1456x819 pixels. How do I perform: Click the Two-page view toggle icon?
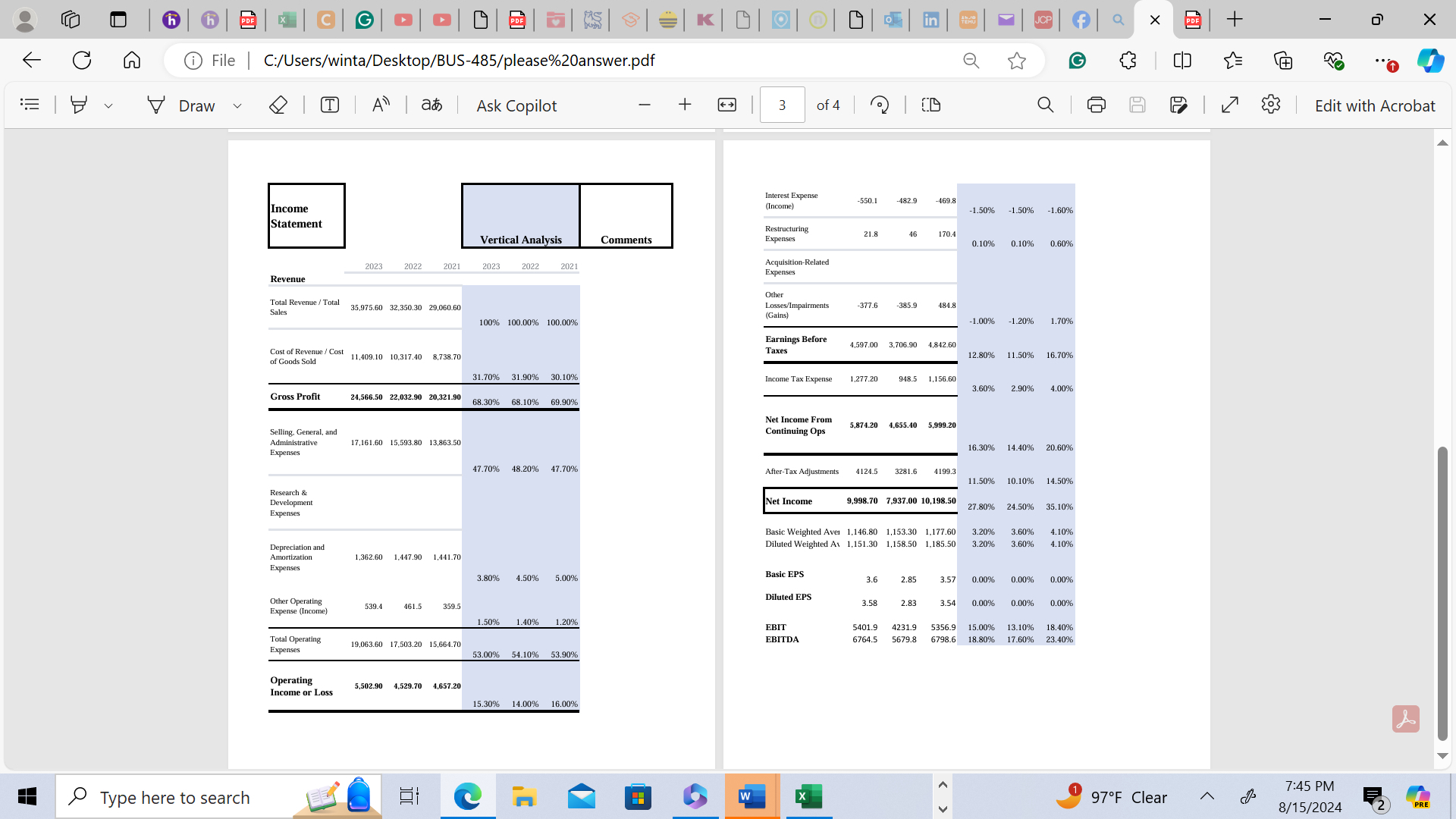pyautogui.click(x=931, y=105)
